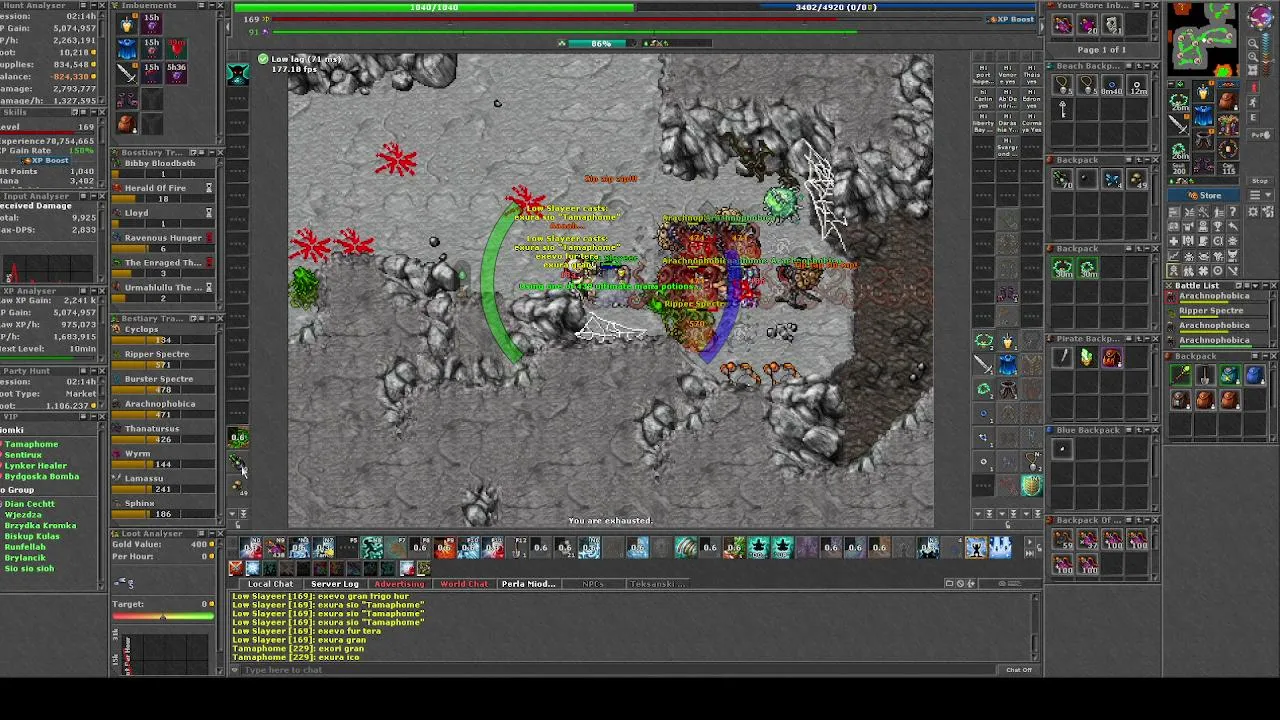Select the item timed 8m40 in Beach Backpack
The image size is (1280, 720).
pos(1112,86)
